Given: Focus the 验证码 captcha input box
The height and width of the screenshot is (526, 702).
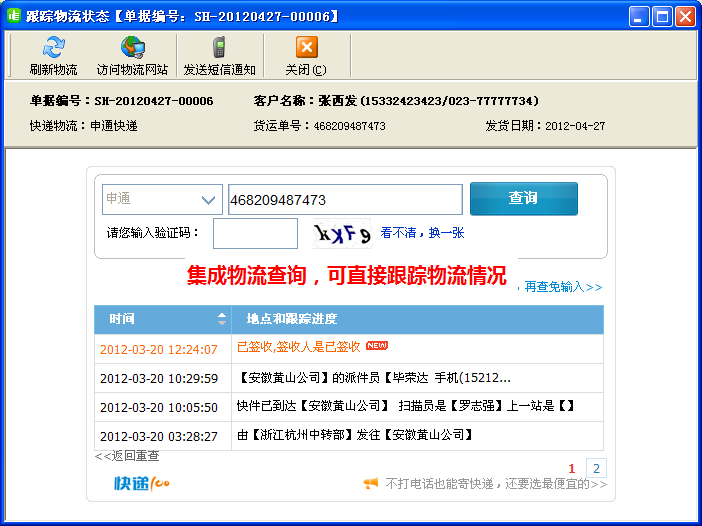Looking at the screenshot, I should tap(255, 233).
